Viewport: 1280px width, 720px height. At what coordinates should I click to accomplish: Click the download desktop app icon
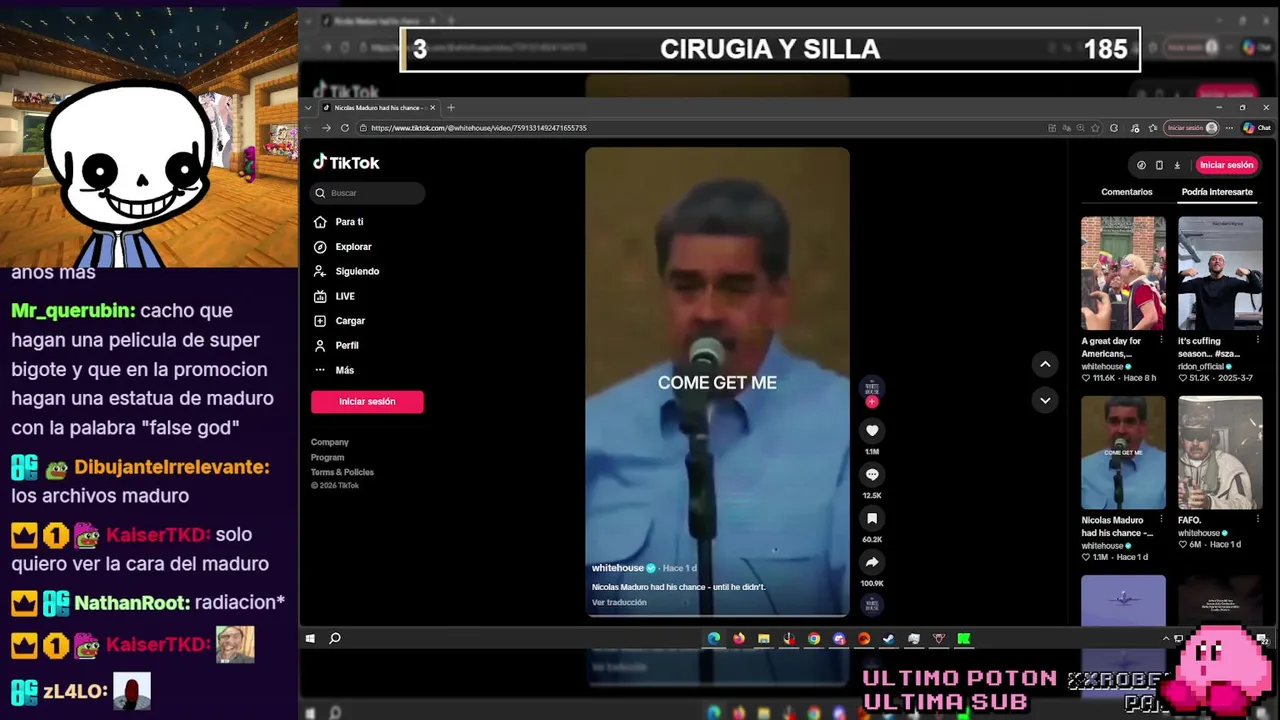(x=1177, y=165)
